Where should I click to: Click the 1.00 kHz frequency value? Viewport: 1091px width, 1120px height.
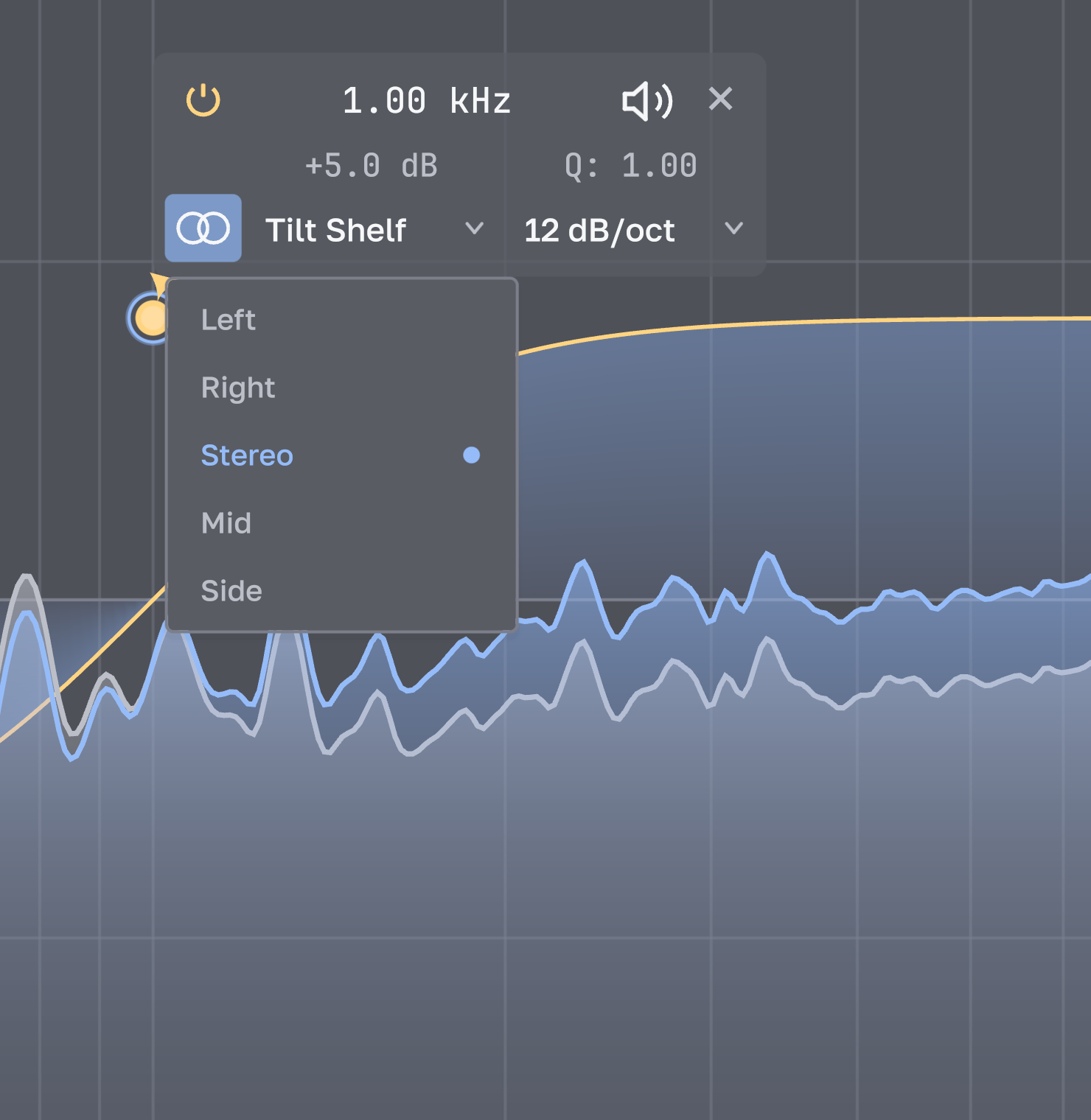pyautogui.click(x=426, y=101)
